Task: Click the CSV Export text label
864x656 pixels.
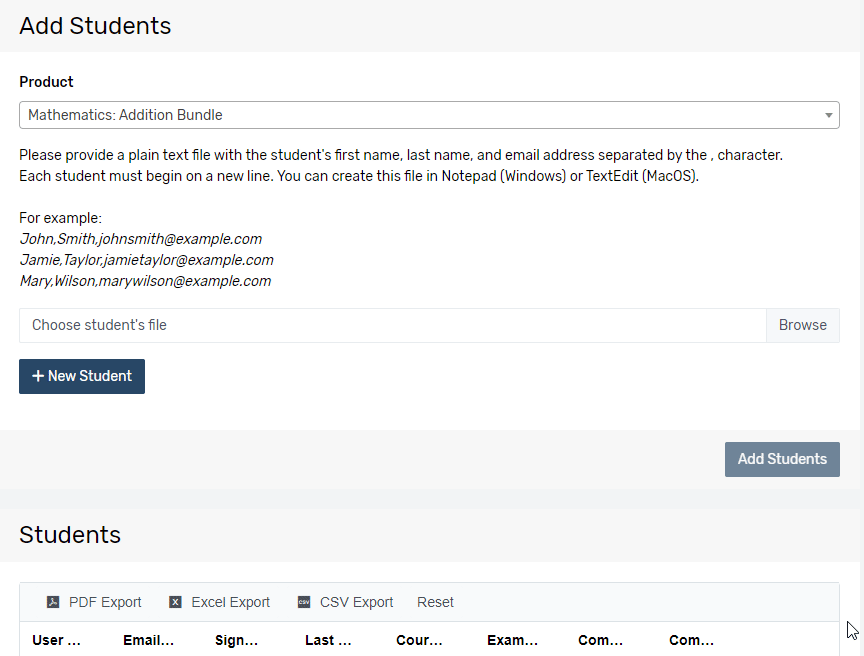Action: pyautogui.click(x=357, y=602)
